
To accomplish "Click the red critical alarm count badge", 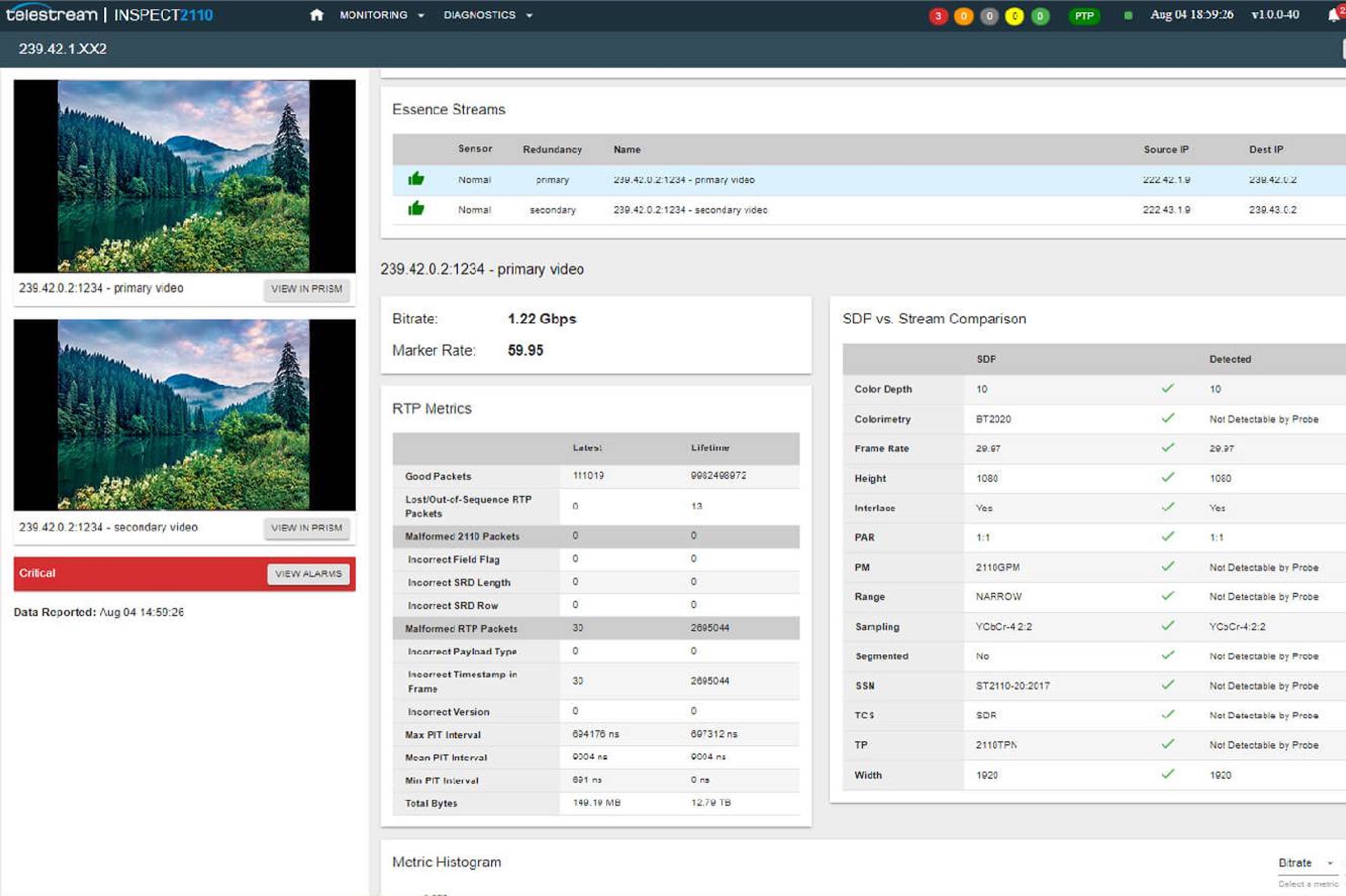I will pyautogui.click(x=938, y=16).
